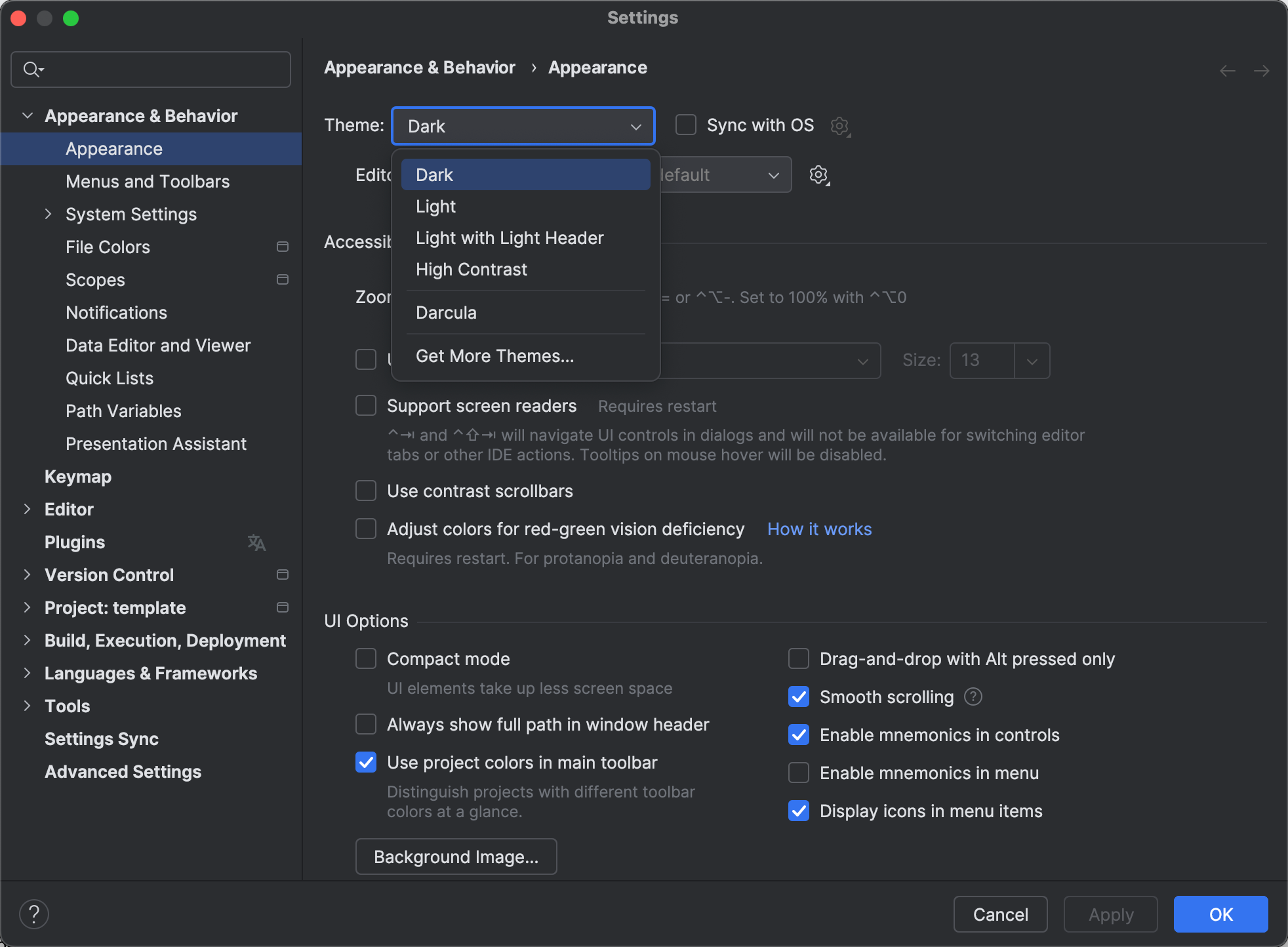Click the gear beside editor color scheme
The height and width of the screenshot is (947, 1288).
(x=818, y=174)
